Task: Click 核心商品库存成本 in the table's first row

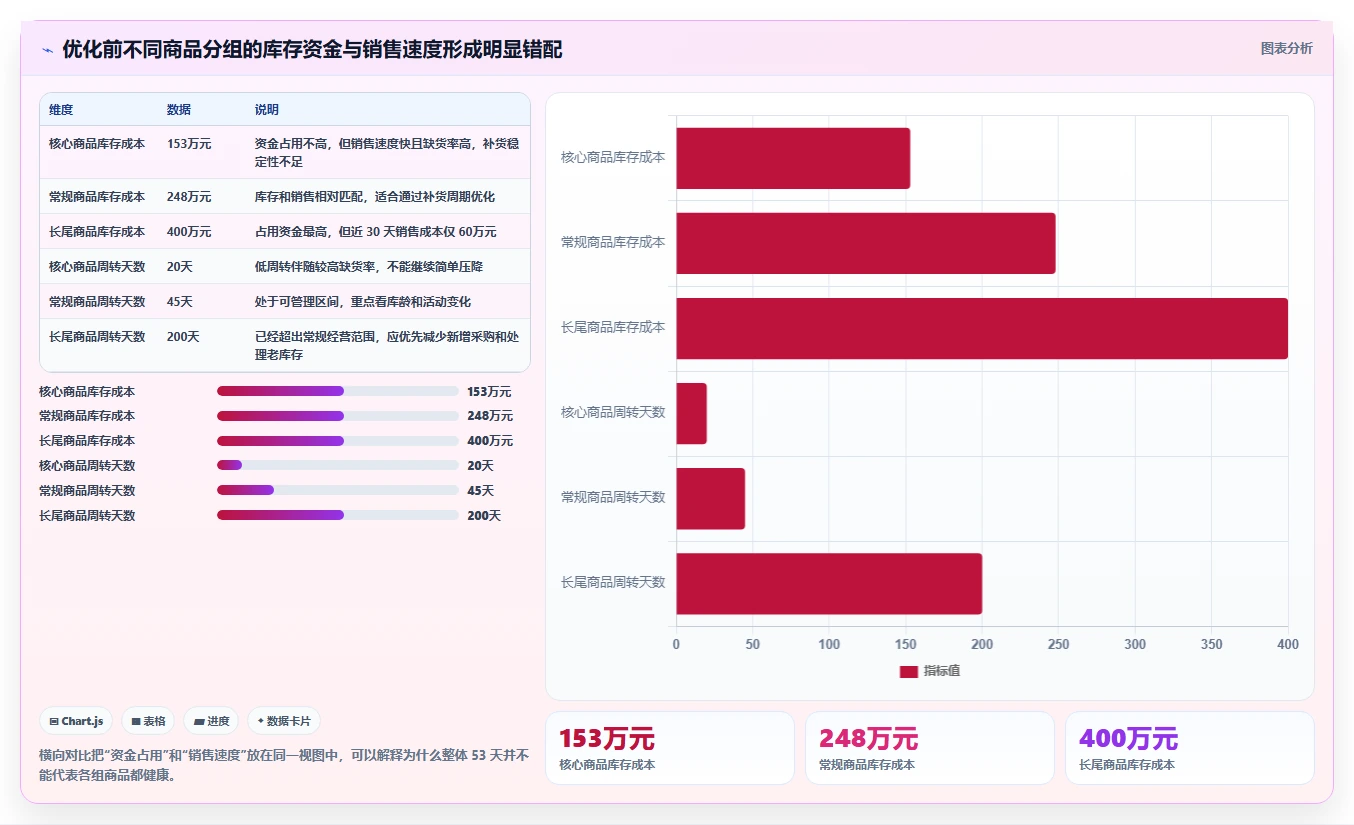Action: [97, 144]
